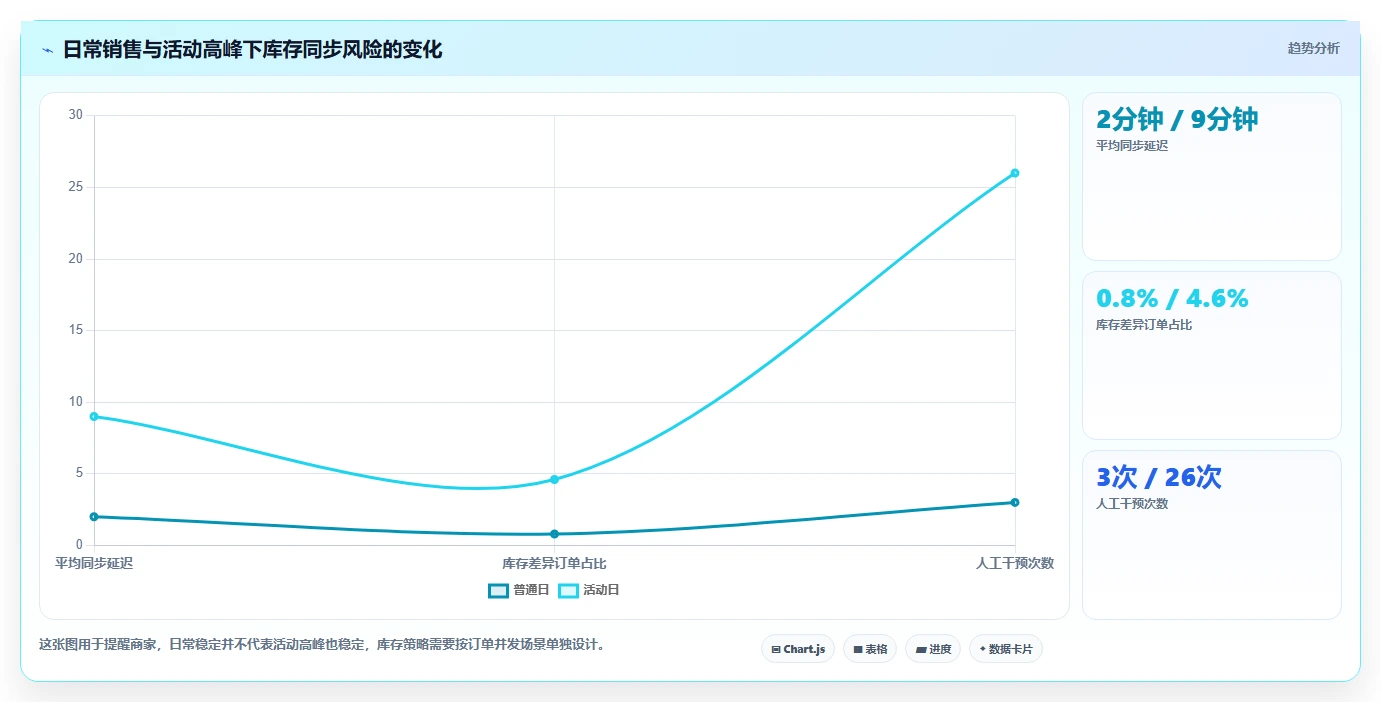Select the 数据卡片 tag
Image resolution: width=1381 pixels, height=702 pixels.
click(1006, 649)
